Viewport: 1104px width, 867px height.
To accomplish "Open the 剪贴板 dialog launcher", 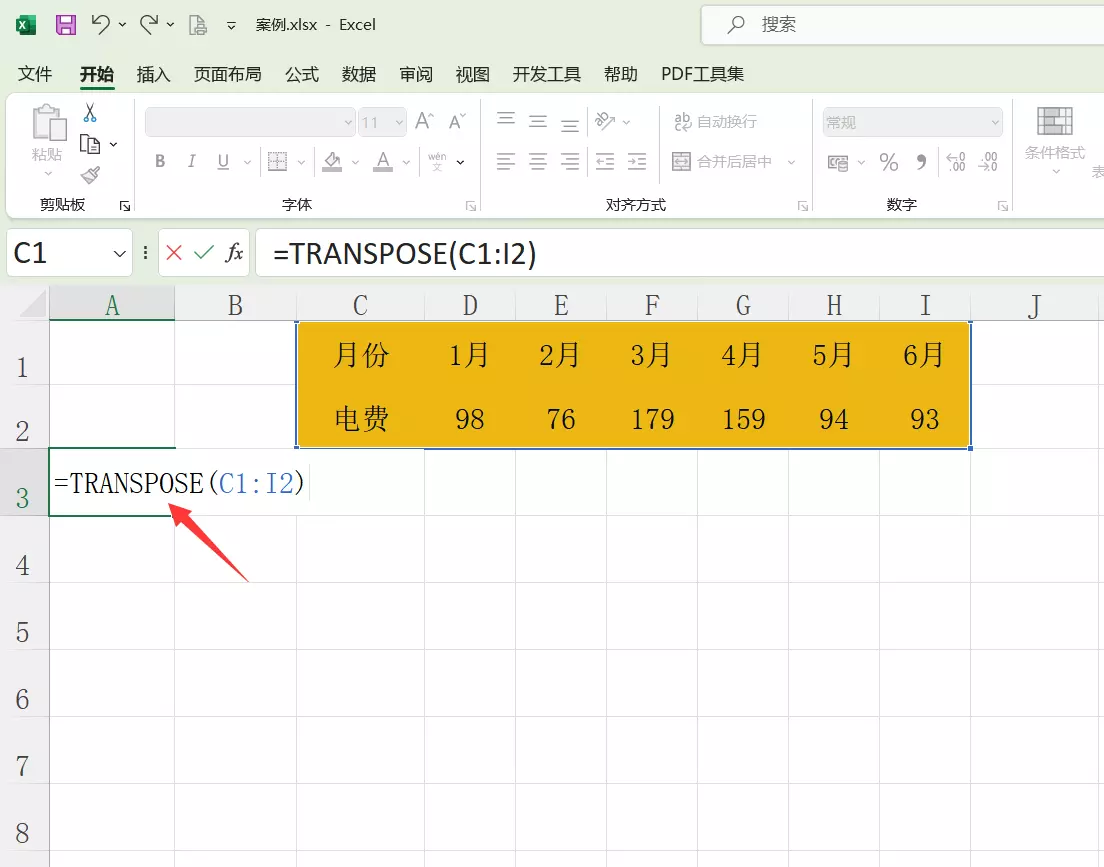I will coord(125,206).
